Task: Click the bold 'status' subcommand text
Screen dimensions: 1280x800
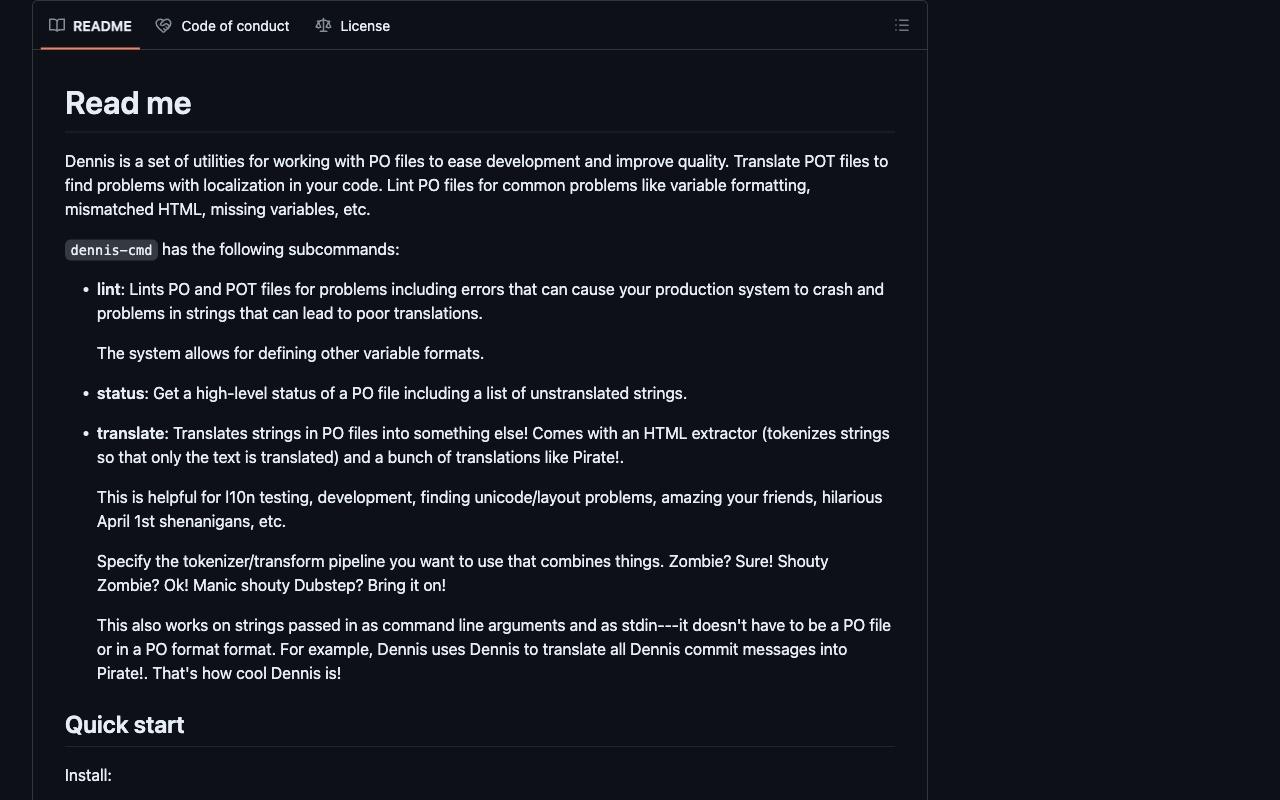Action: coord(120,393)
